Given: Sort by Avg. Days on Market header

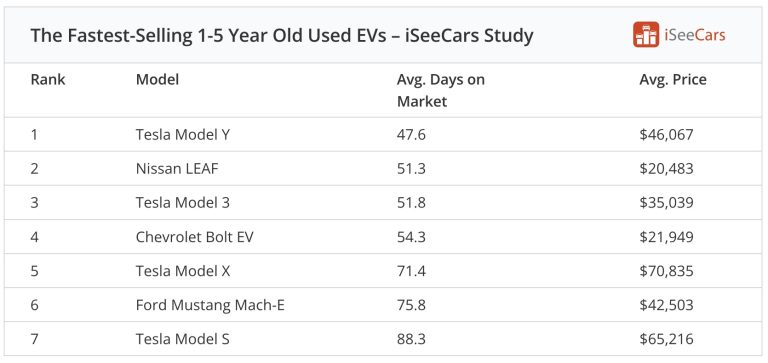Looking at the screenshot, I should [440, 90].
